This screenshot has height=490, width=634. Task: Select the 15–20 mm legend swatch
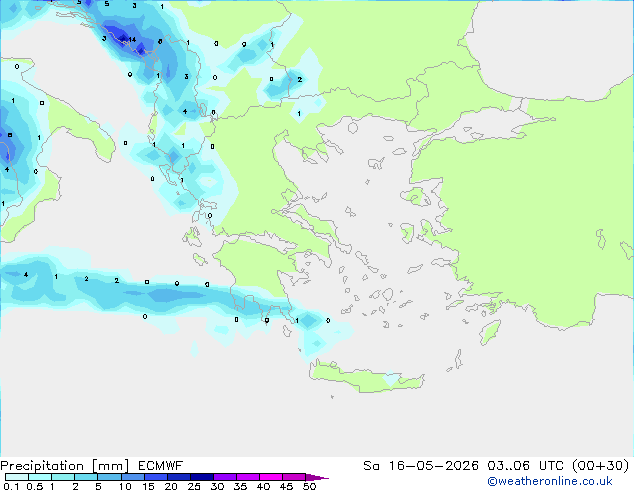coord(156,477)
